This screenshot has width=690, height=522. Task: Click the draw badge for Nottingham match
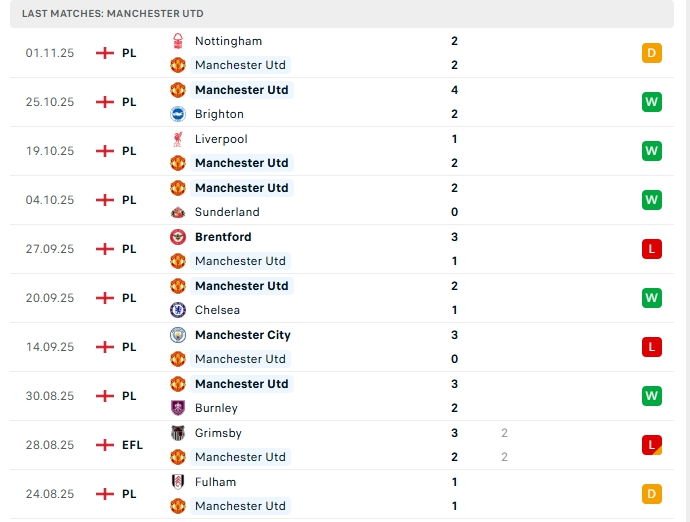[652, 53]
